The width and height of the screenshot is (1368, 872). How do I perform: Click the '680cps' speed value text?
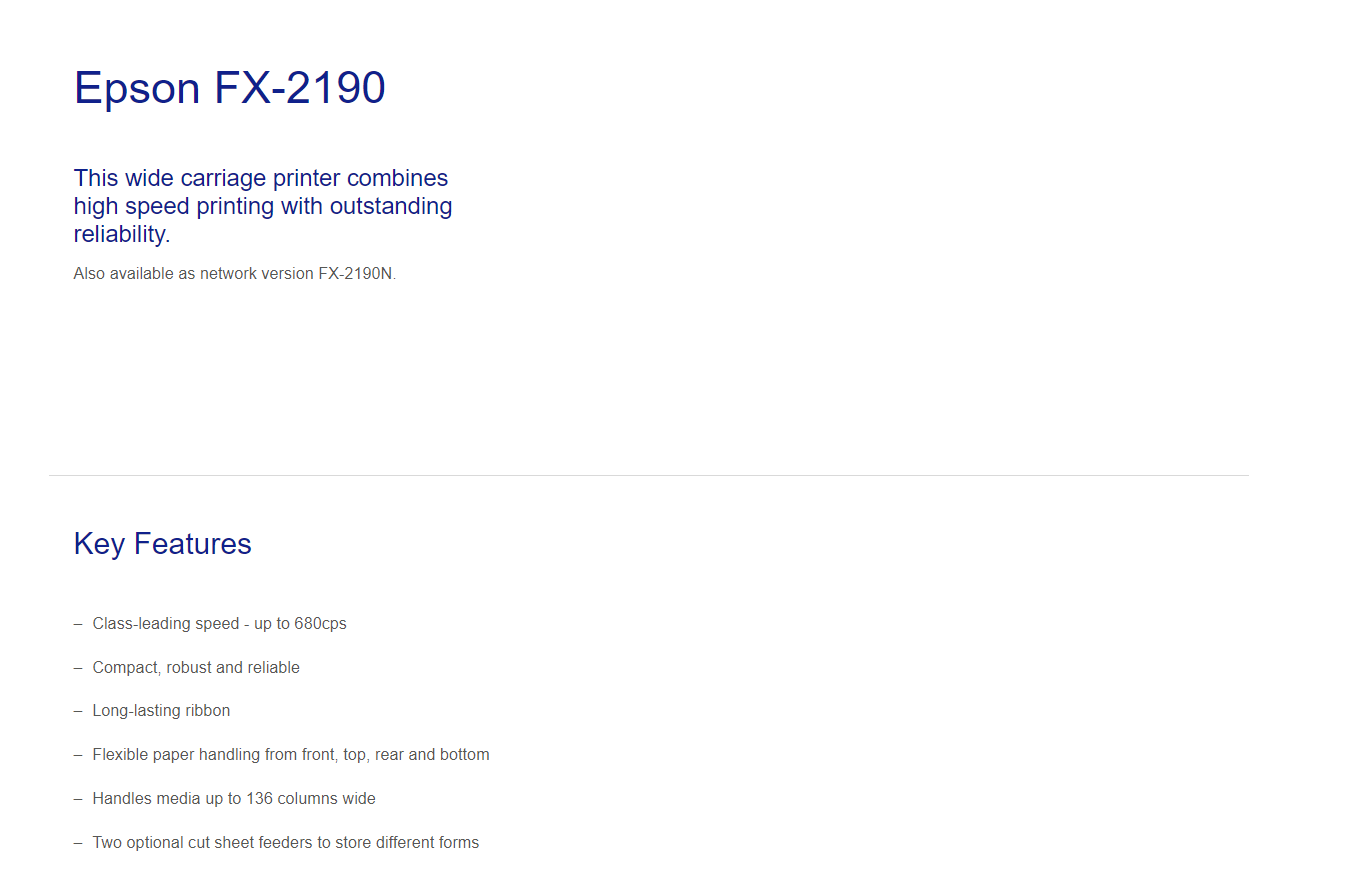pos(320,624)
